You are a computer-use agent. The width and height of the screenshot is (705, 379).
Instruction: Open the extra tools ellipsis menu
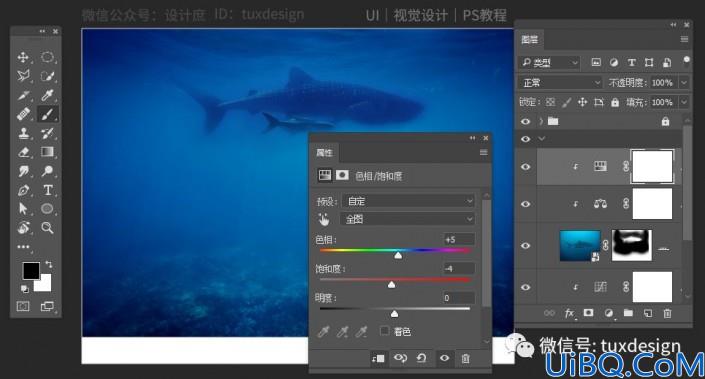click(x=23, y=247)
